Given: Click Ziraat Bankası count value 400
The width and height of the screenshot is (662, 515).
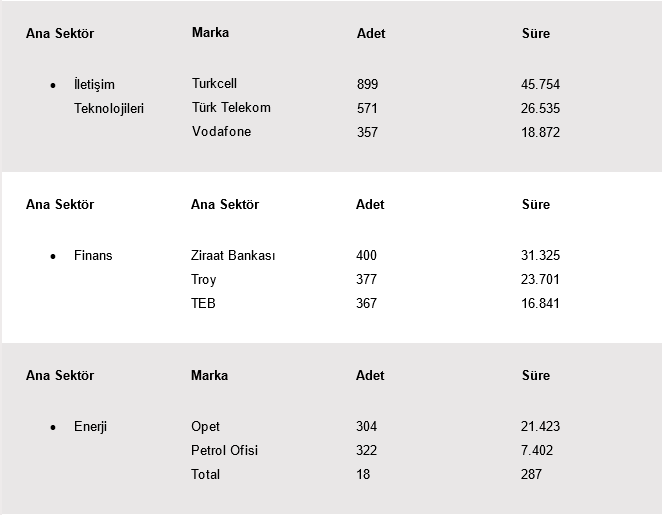Looking at the screenshot, I should (366, 255).
